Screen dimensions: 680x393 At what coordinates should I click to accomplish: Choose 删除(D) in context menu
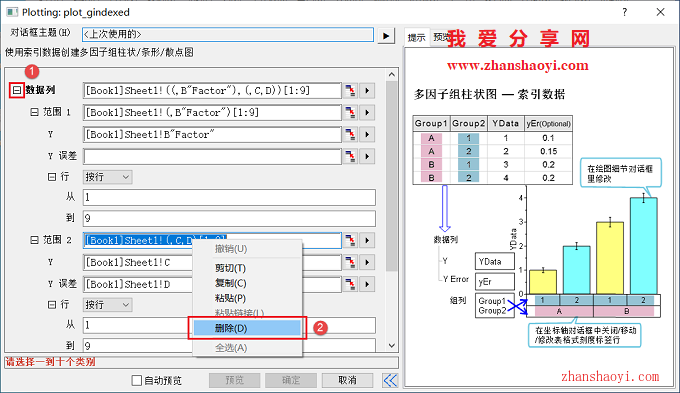click(x=247, y=328)
